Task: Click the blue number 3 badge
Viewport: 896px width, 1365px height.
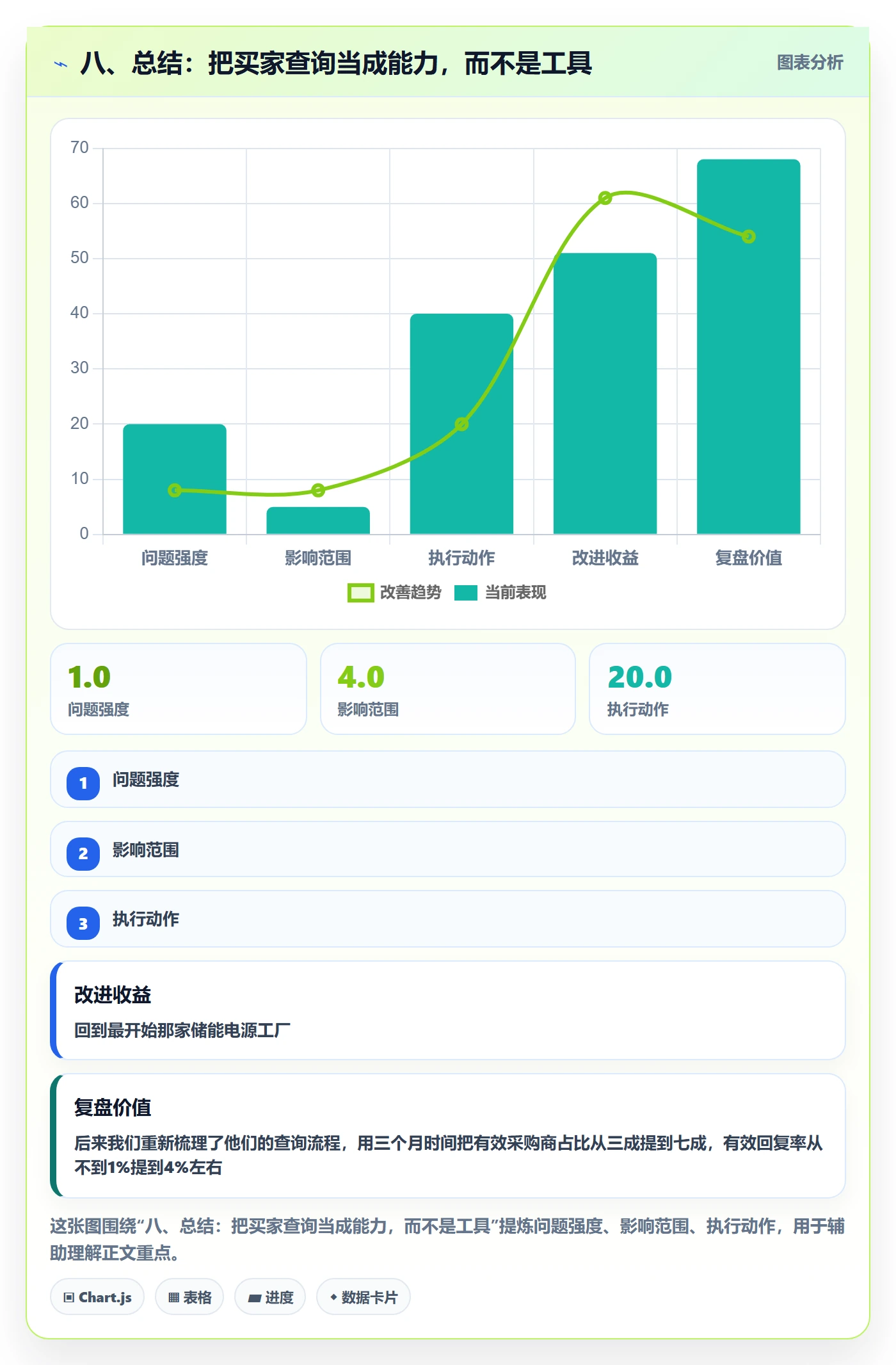Action: coord(83,923)
